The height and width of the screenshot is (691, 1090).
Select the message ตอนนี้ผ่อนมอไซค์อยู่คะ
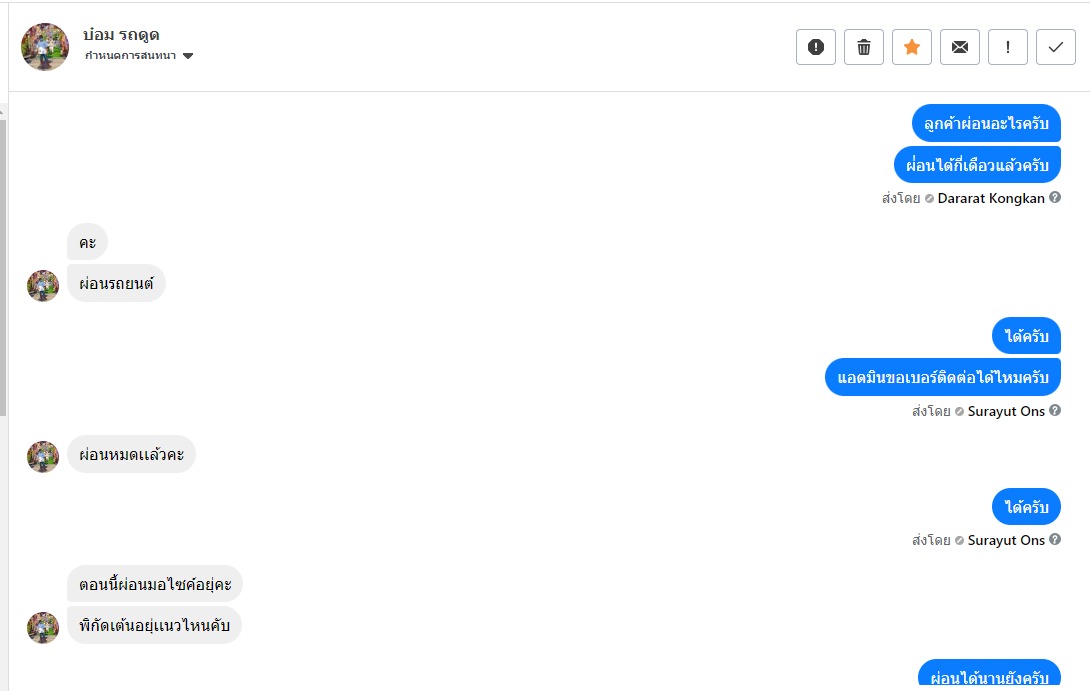point(155,584)
